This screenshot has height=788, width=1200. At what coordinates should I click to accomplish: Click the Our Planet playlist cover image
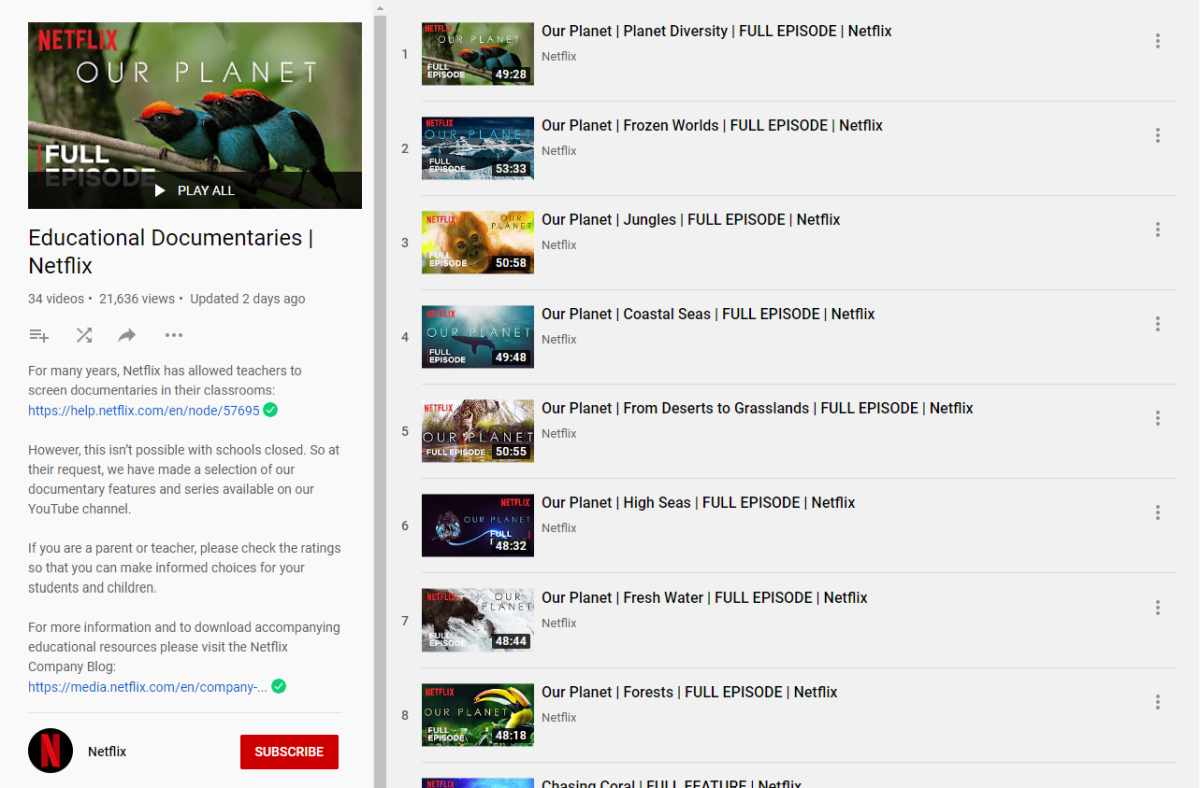coord(195,115)
